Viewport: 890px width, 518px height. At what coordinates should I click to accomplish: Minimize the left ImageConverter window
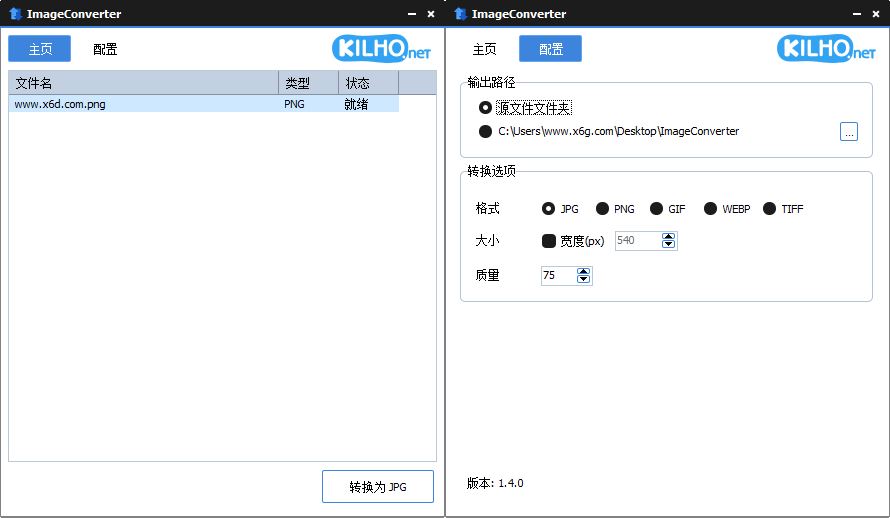coord(411,14)
